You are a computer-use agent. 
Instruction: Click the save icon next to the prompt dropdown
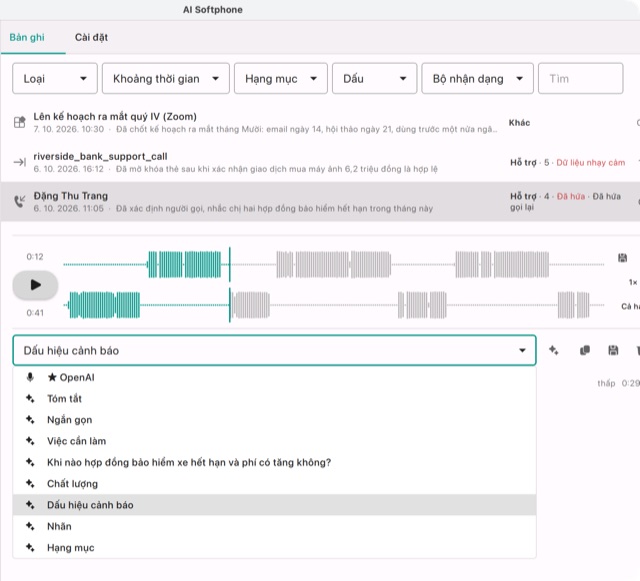tap(613, 350)
